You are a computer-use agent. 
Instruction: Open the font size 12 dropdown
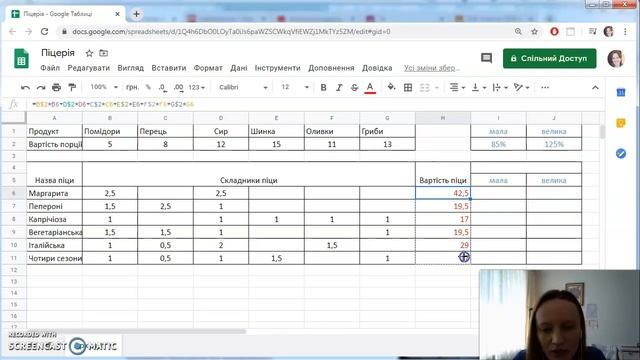295,87
